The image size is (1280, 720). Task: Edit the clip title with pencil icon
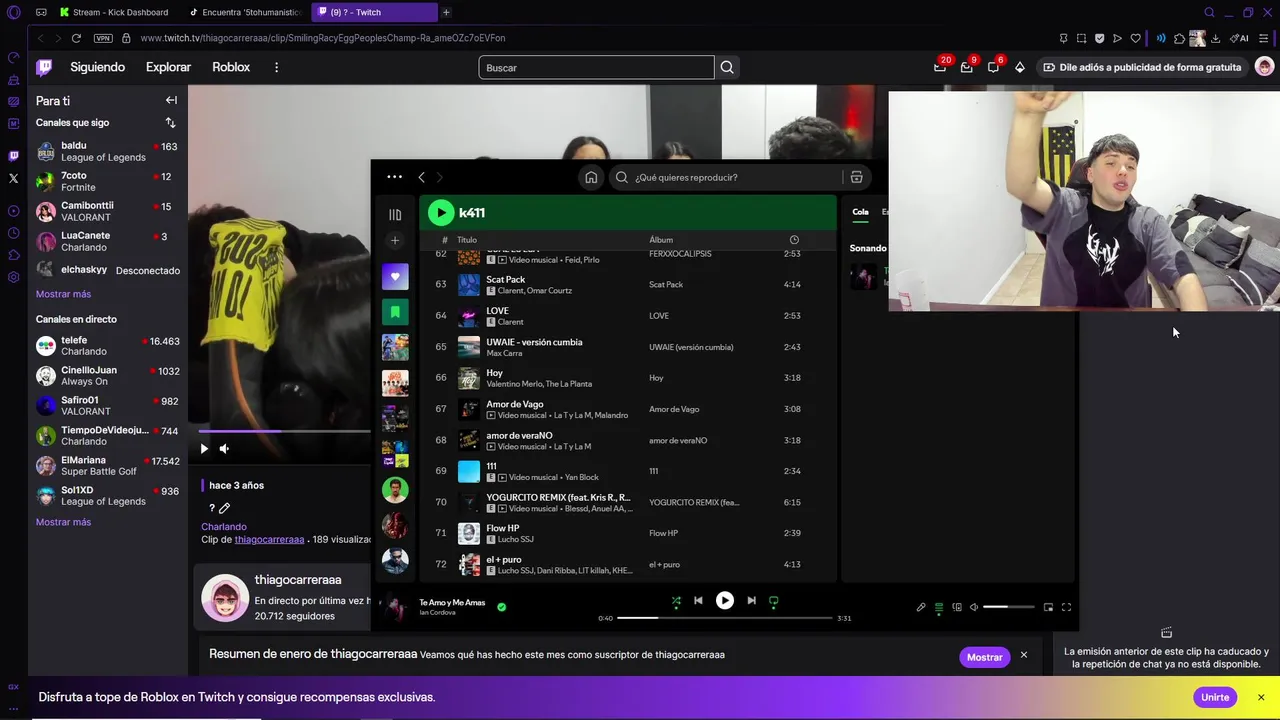[224, 508]
